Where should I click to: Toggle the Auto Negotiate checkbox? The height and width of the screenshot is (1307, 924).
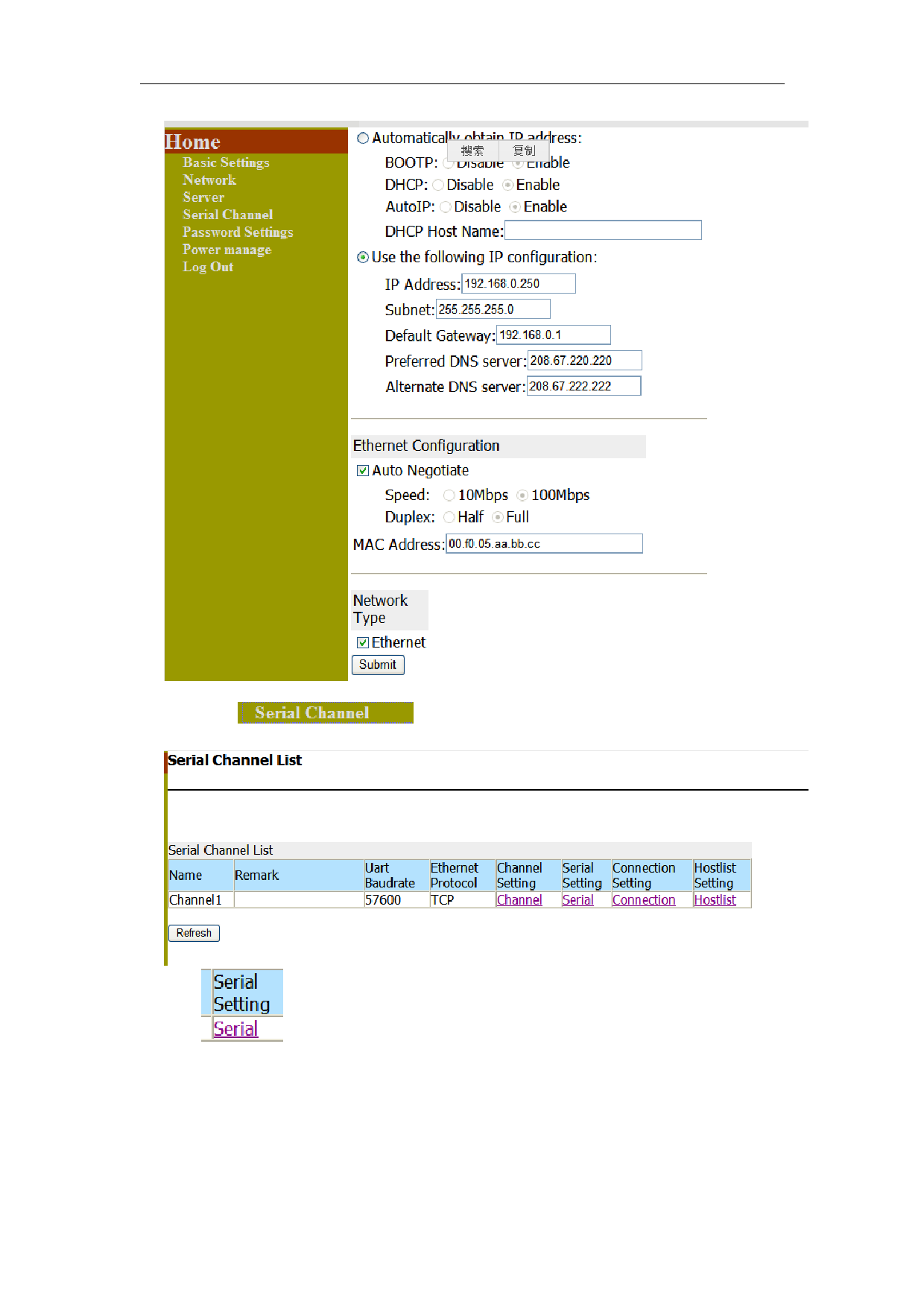click(x=363, y=471)
